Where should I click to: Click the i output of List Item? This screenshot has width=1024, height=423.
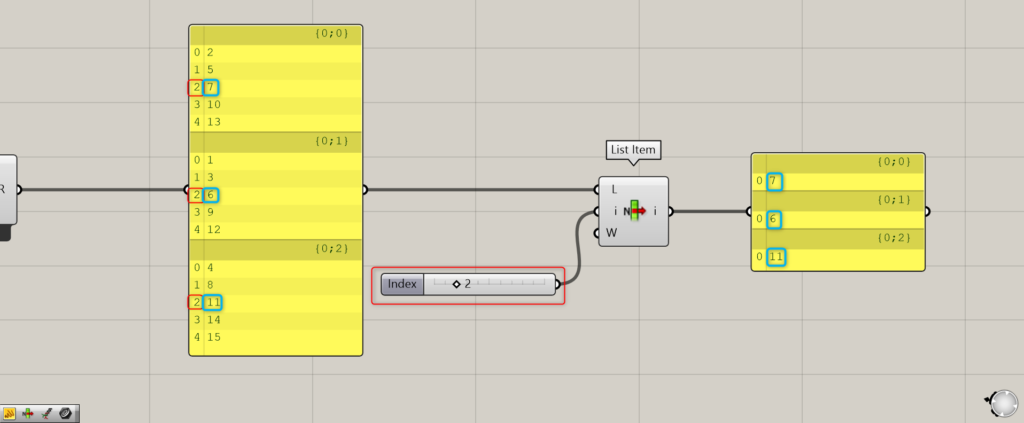point(656,211)
